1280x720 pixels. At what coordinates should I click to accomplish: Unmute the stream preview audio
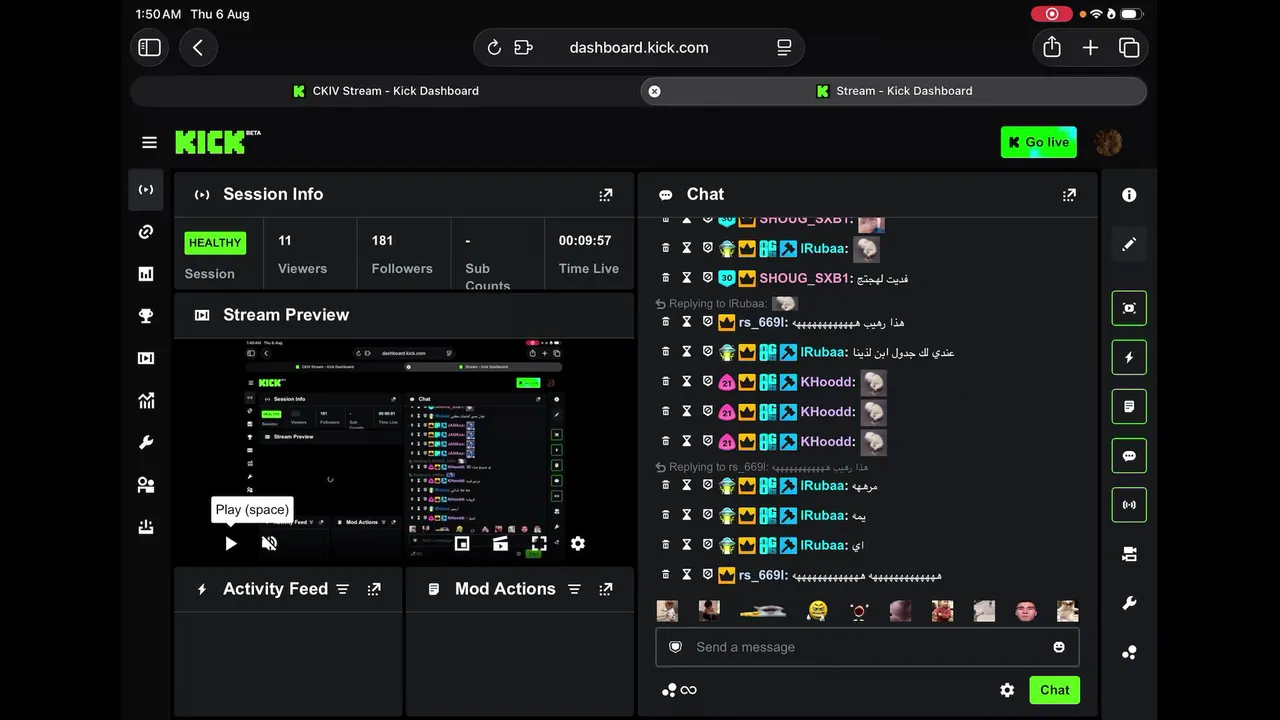pos(269,543)
